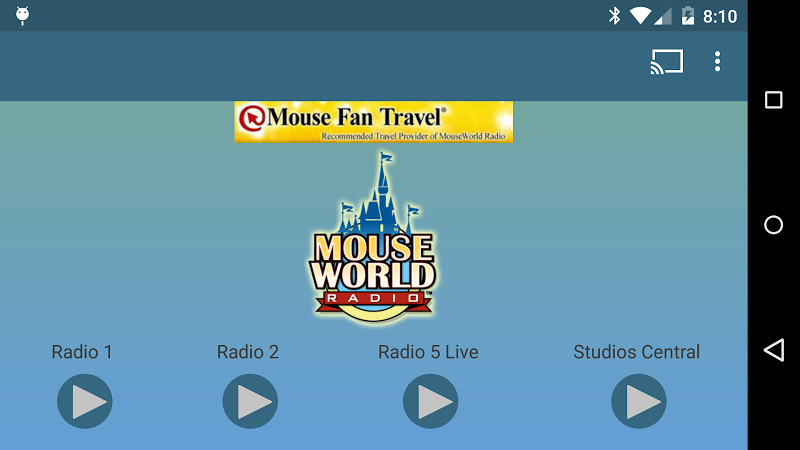Tap the Android back navigation button
800x450 pixels.
point(773,350)
